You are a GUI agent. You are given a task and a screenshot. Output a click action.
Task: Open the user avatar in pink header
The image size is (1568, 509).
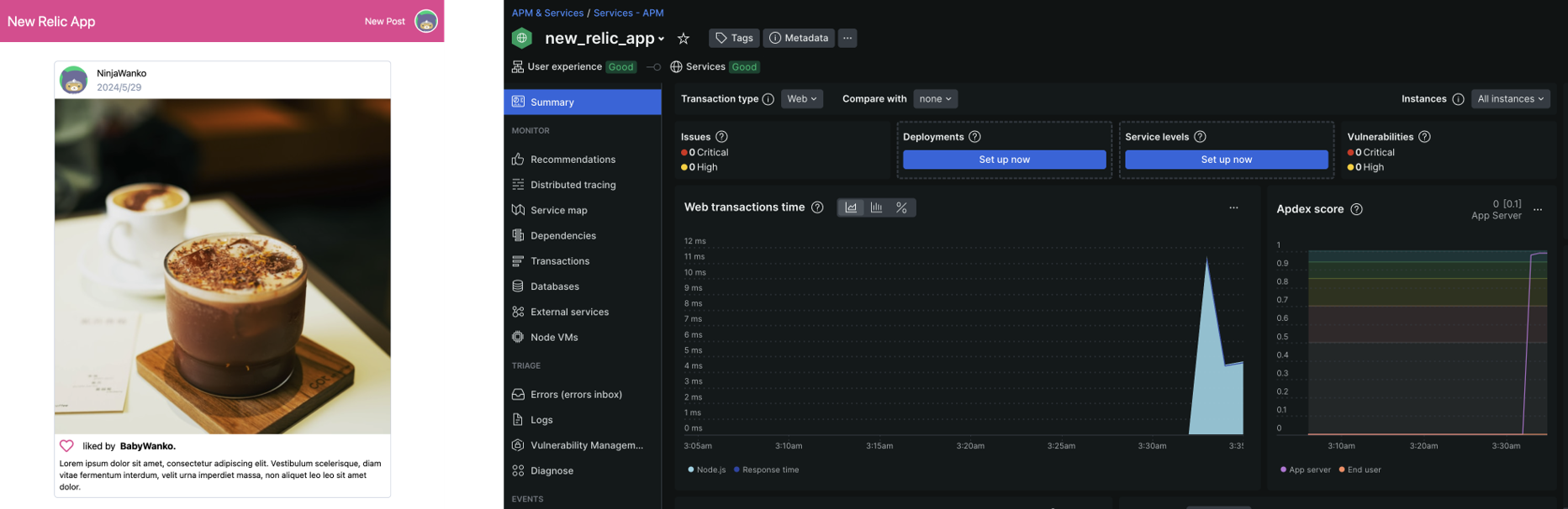(x=426, y=21)
